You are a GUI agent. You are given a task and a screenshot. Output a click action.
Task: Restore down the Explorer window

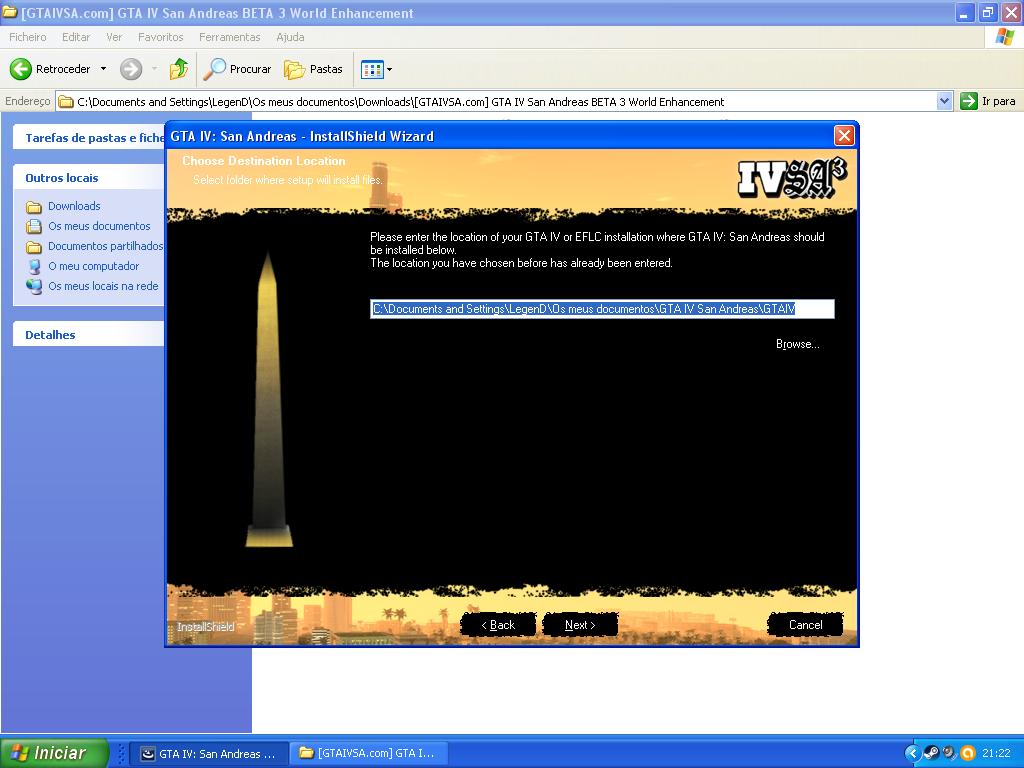pos(987,13)
